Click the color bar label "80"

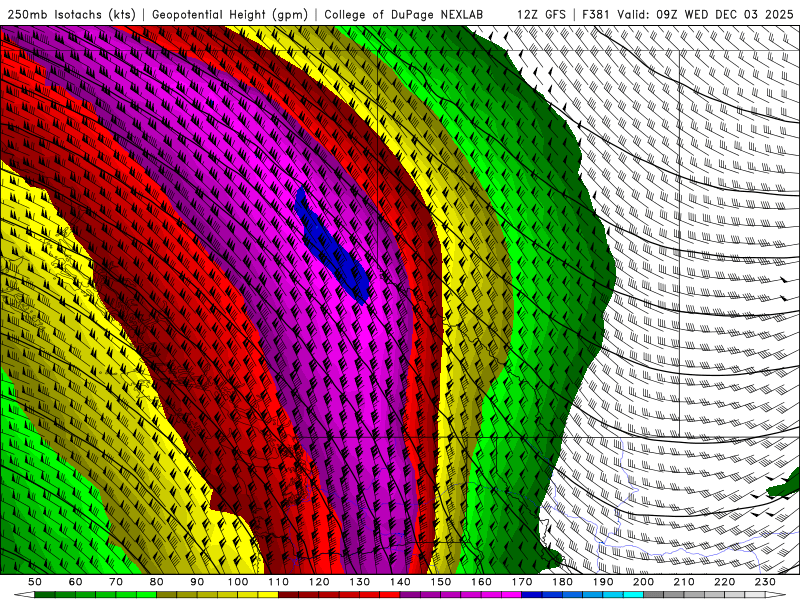pos(157,582)
